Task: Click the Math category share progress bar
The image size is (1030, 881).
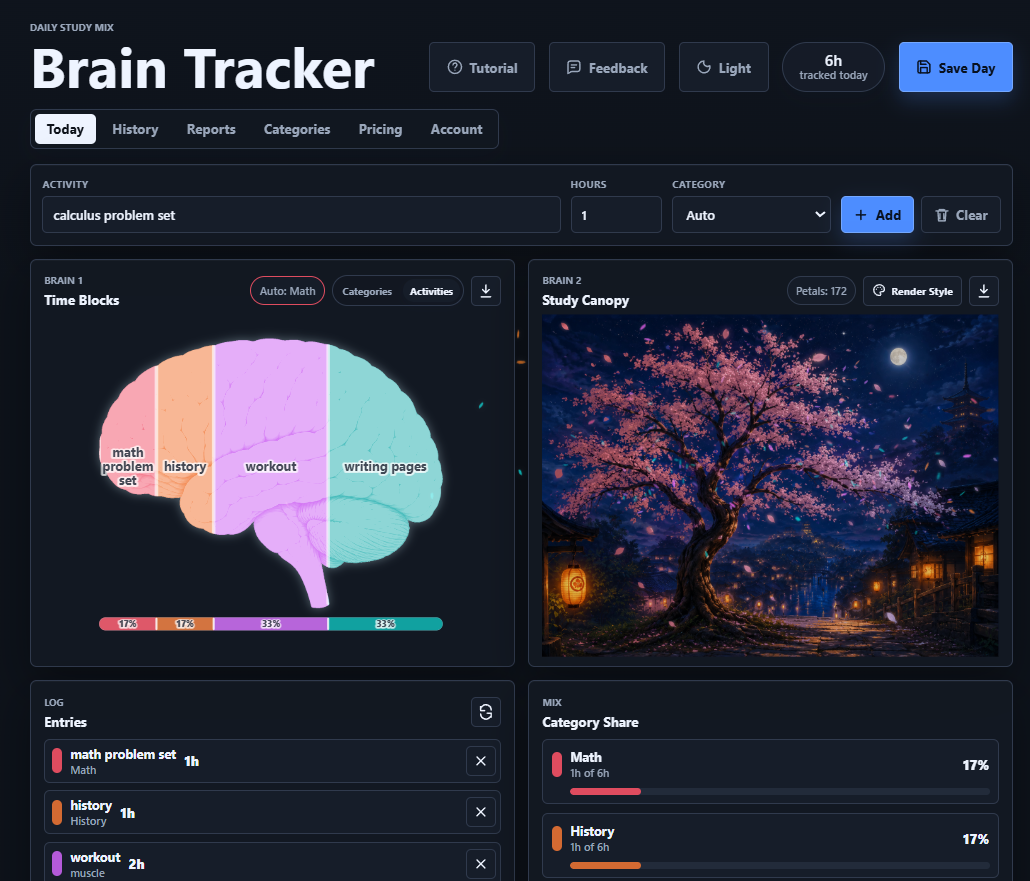Action: click(780, 791)
